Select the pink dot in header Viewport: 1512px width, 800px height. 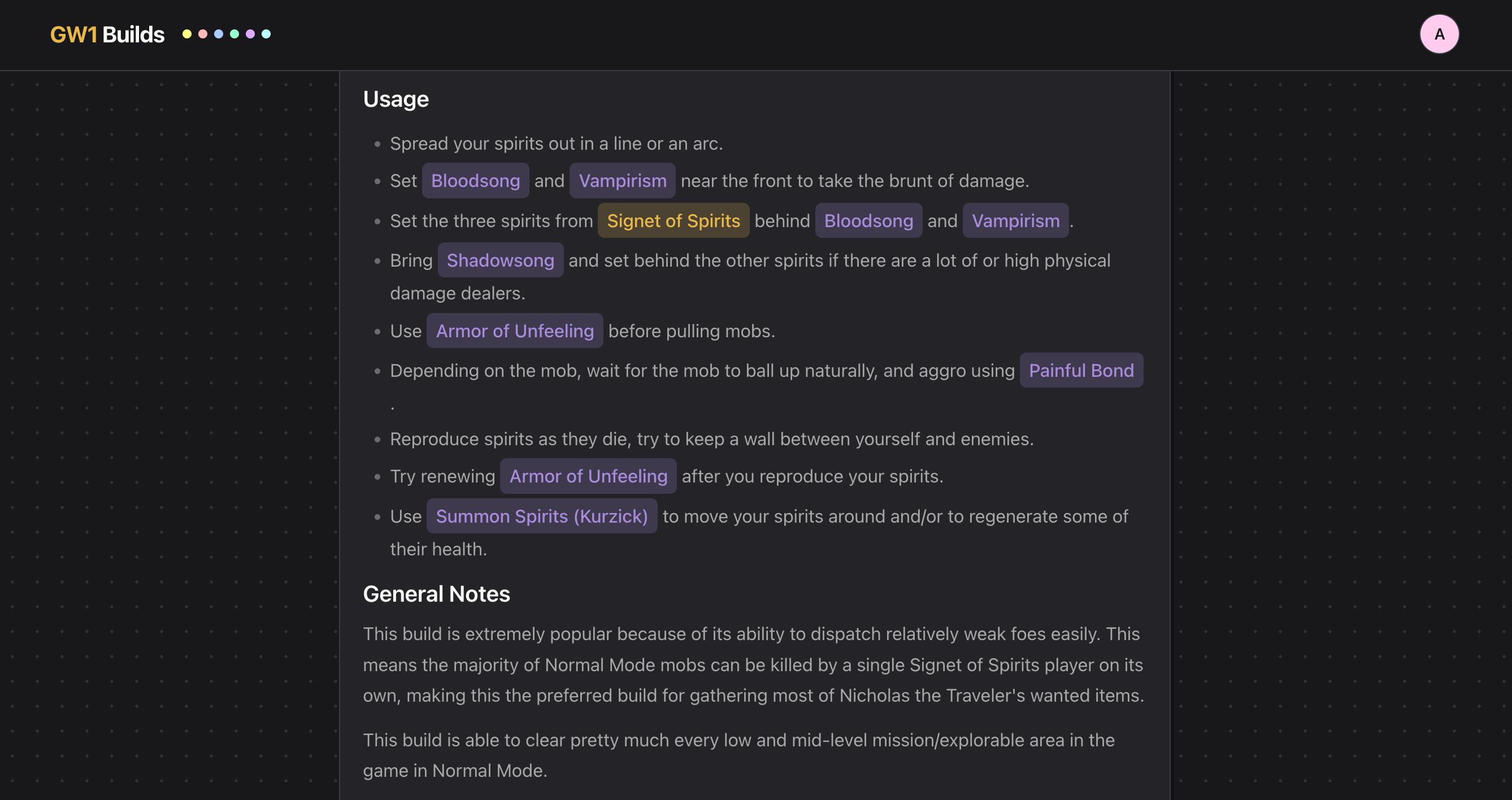tap(202, 34)
